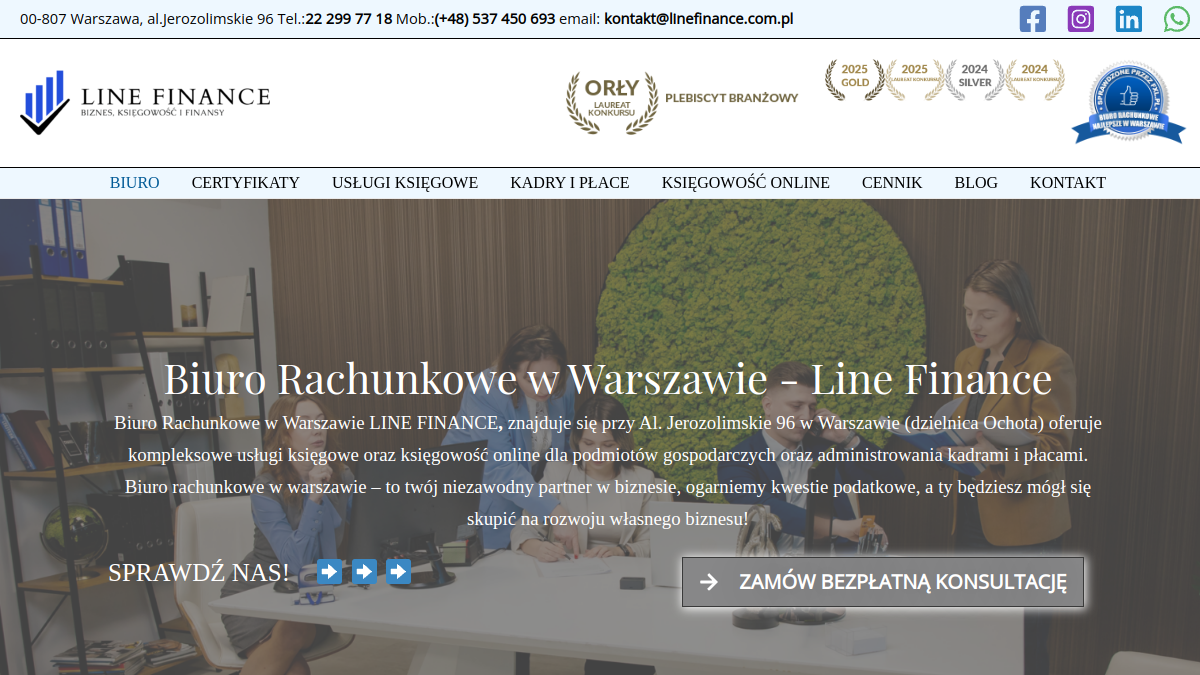Image resolution: width=1200 pixels, height=675 pixels.
Task: Click the Line Finance logo
Action: 145,102
